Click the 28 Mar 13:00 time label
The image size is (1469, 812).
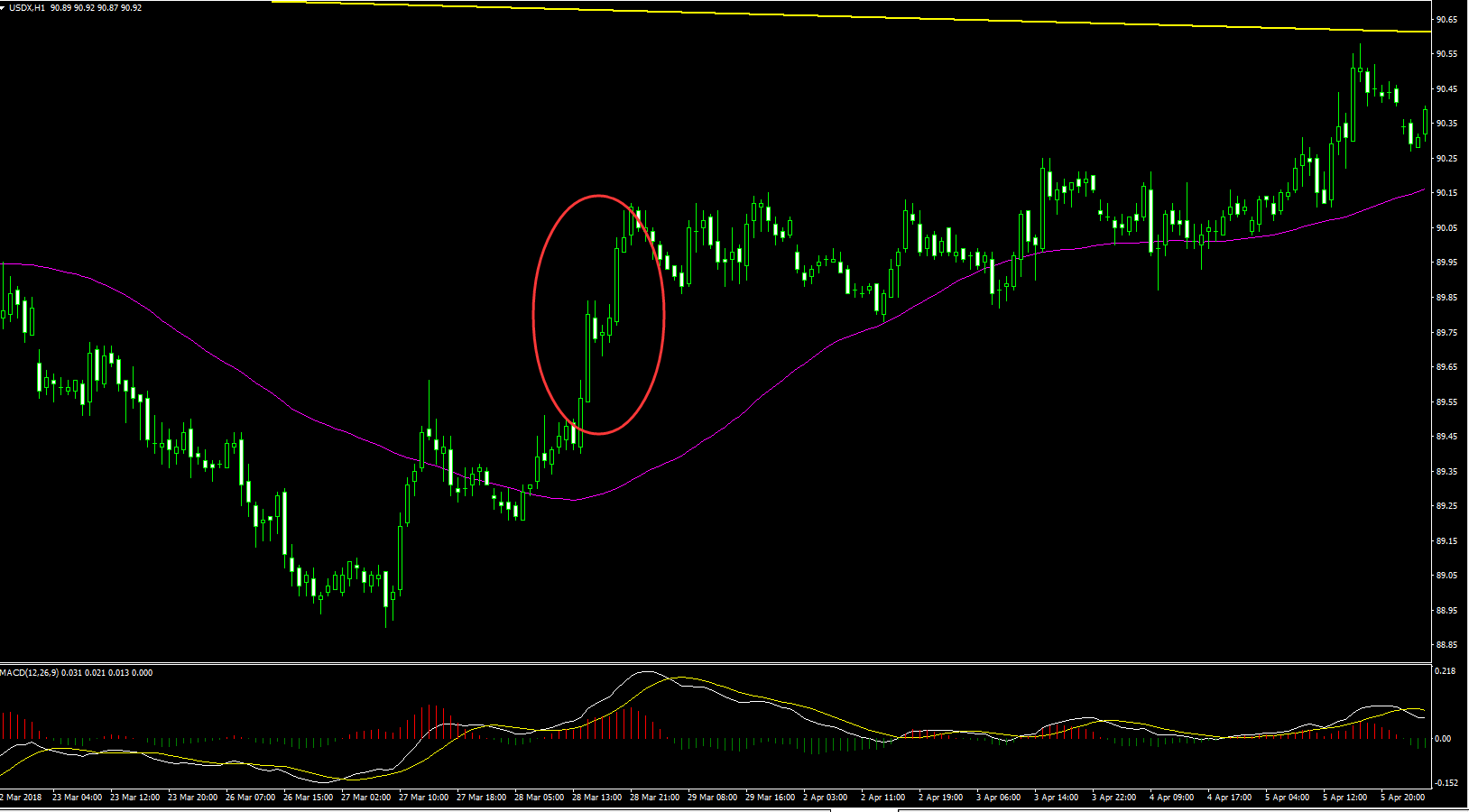tap(596, 798)
